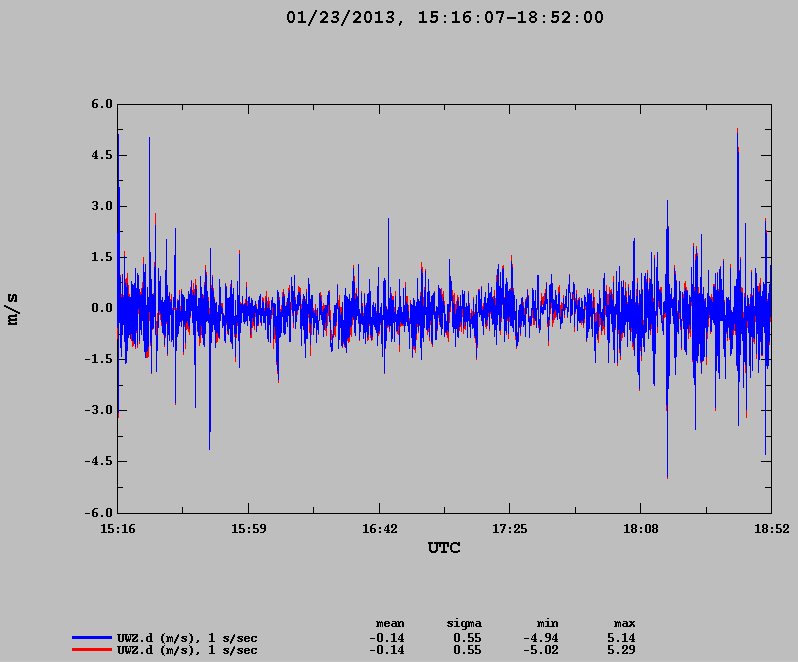
Task: Click the mean column header
Action: coord(390,623)
